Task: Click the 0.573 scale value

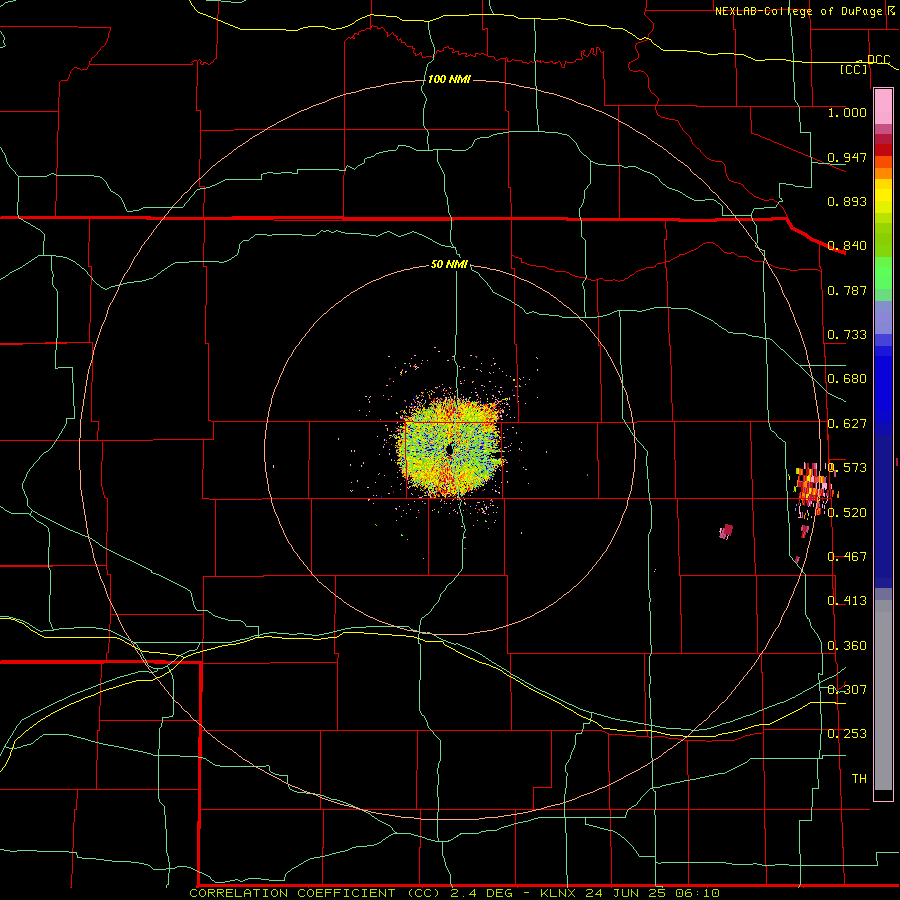Action: [847, 468]
